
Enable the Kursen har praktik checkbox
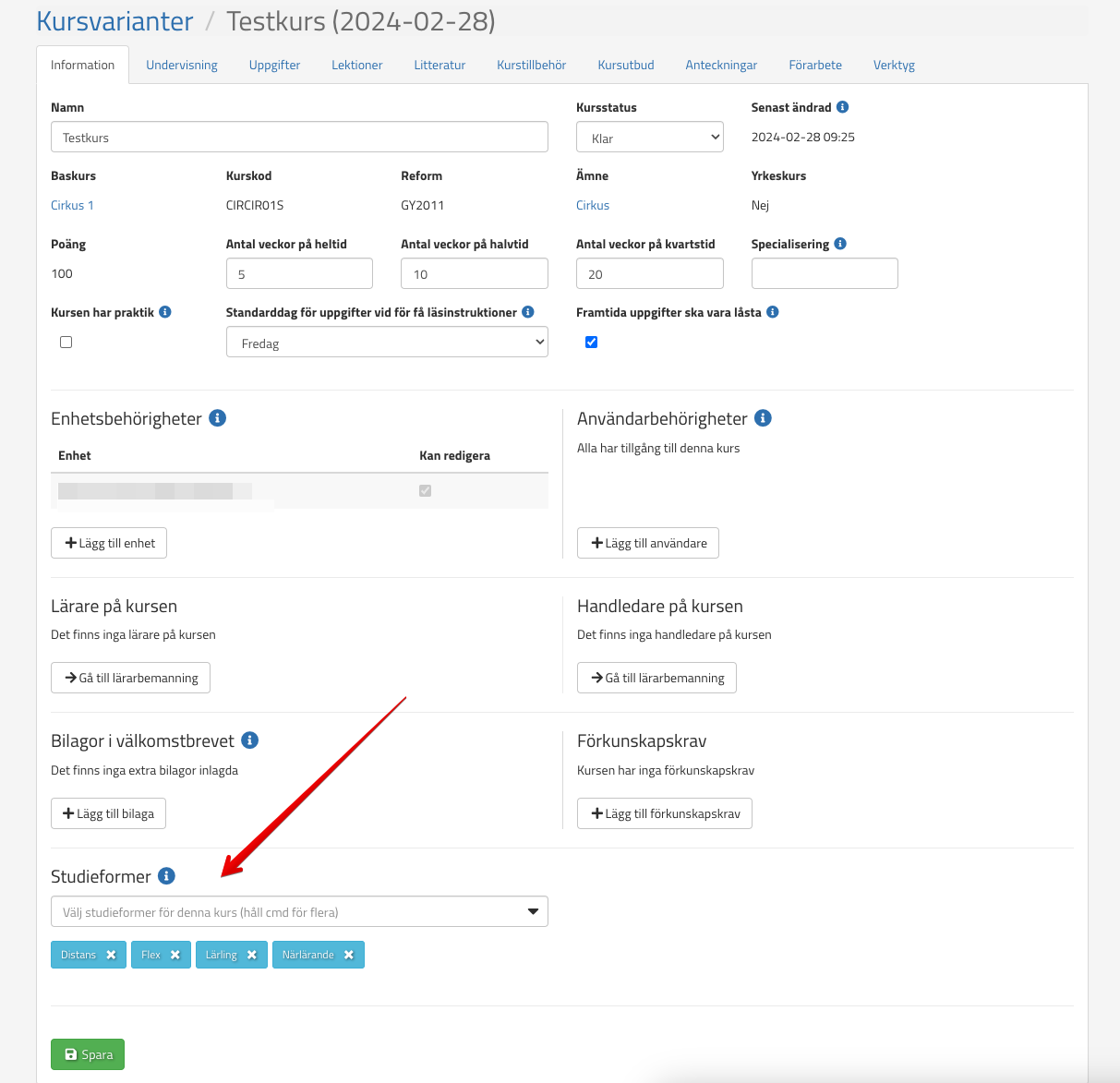tap(66, 343)
